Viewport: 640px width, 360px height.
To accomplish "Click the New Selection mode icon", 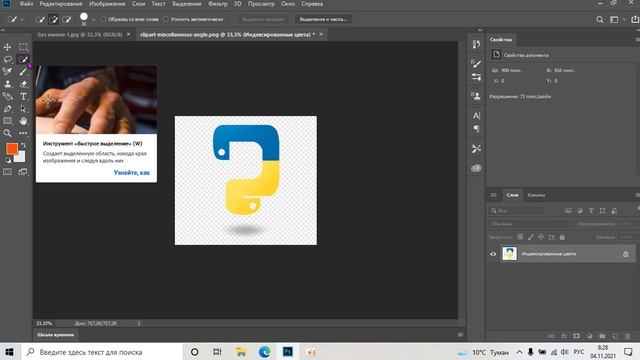I will click(40, 19).
